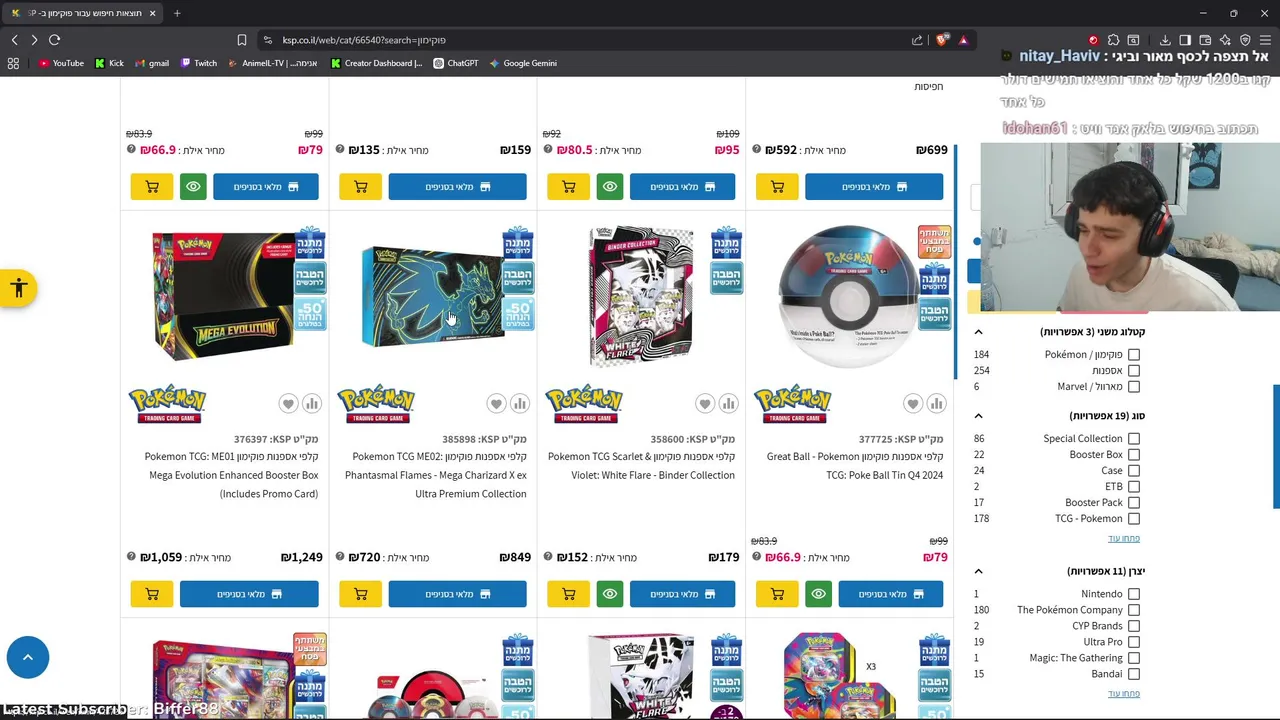This screenshot has width=1280, height=720.
Task: Check the אספנות subcategory filter
Action: click(1134, 371)
